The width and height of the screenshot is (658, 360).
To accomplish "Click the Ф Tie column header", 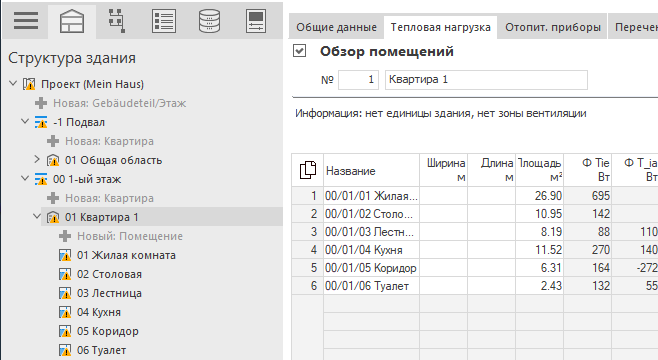I will pos(588,170).
